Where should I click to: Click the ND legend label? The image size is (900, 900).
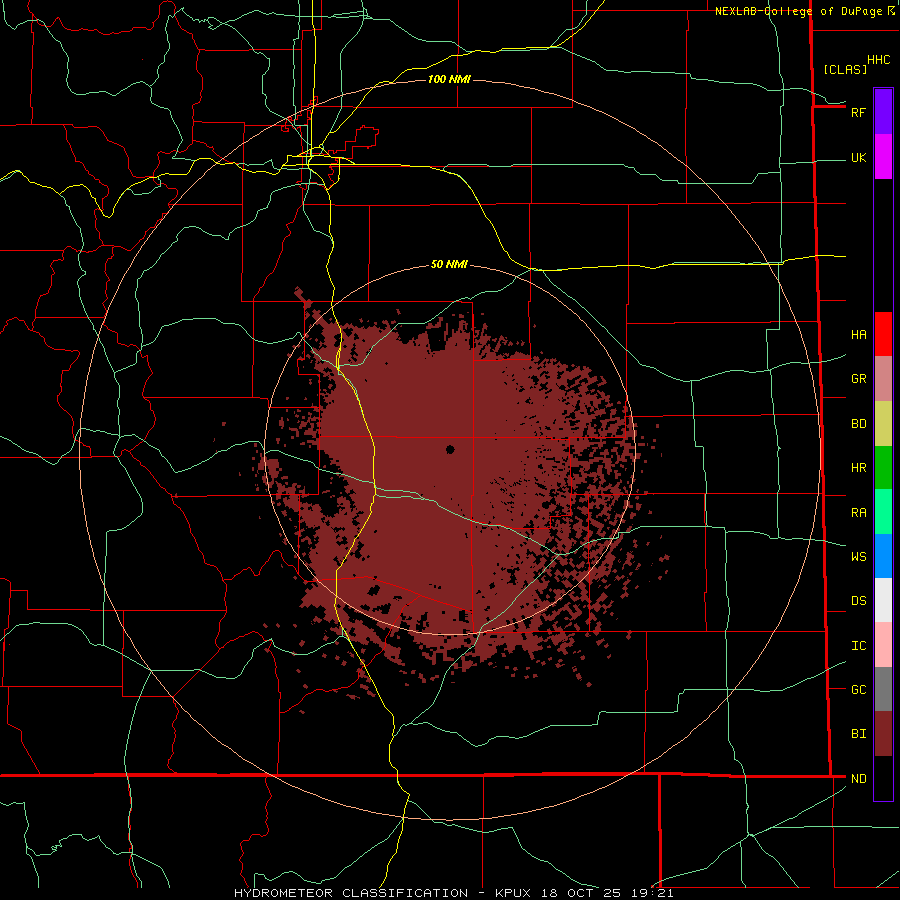(x=859, y=779)
